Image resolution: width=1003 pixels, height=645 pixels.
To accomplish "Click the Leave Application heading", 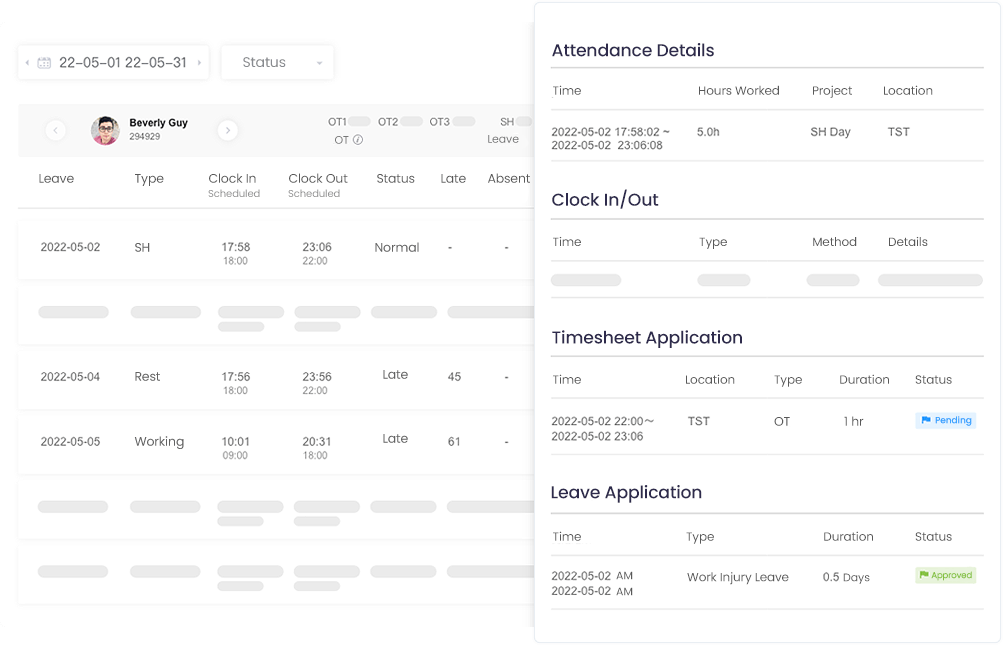I will point(626,493).
